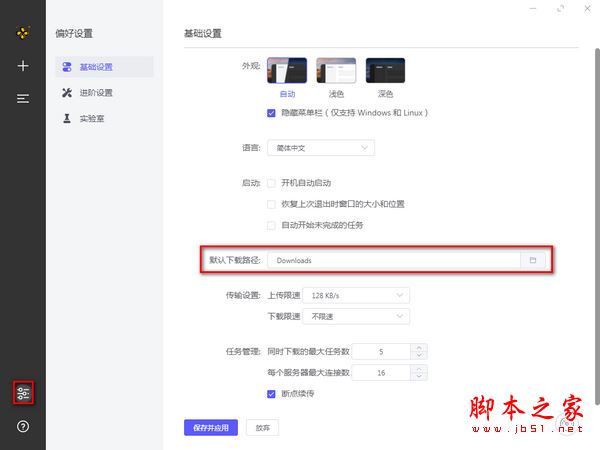Enable 恢复上次退出时窗口的大小和位置 checkbox
Image resolution: width=600 pixels, height=450 pixels.
271,204
